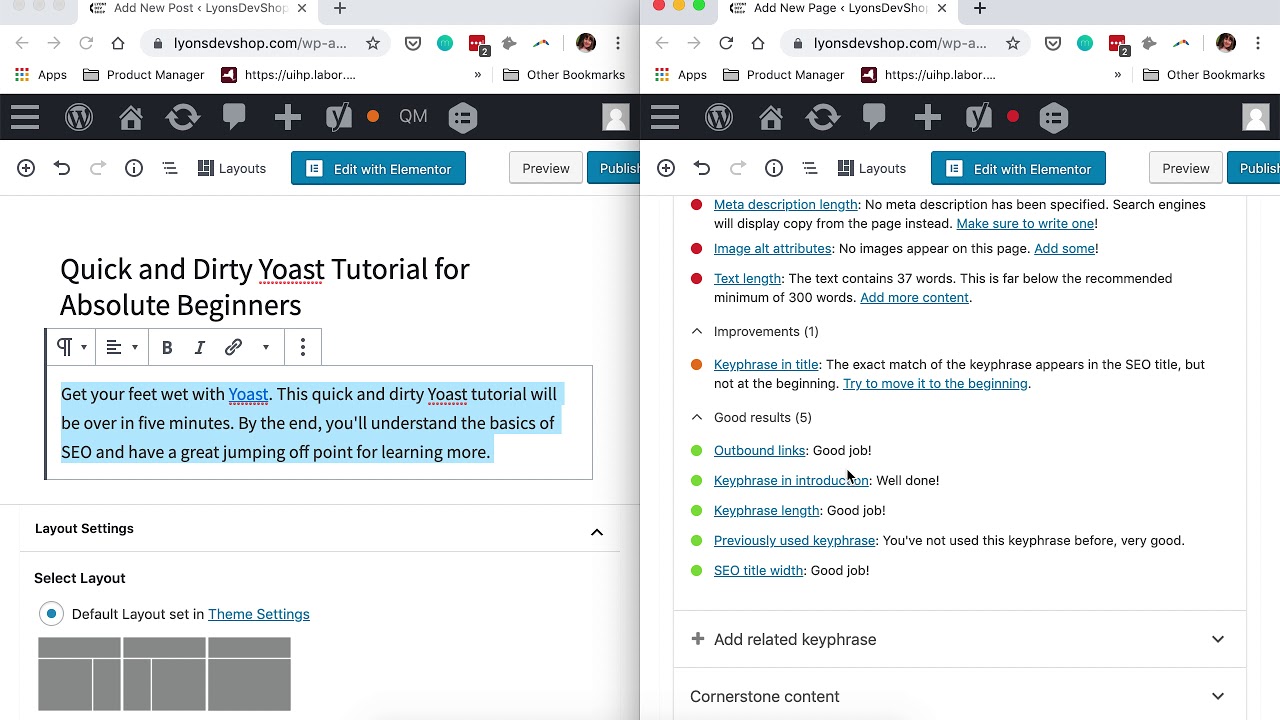Open Meta description length link

click(786, 204)
